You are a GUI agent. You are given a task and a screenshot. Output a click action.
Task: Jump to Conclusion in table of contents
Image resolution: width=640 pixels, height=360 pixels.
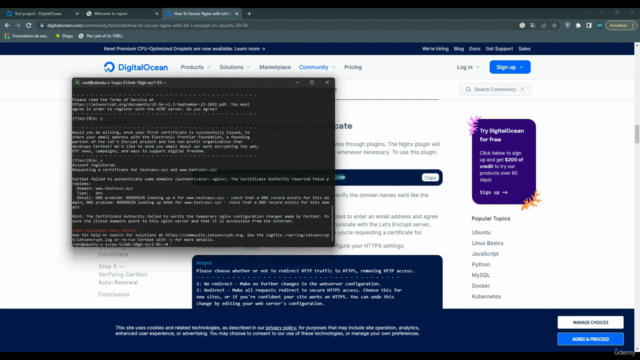113,294
